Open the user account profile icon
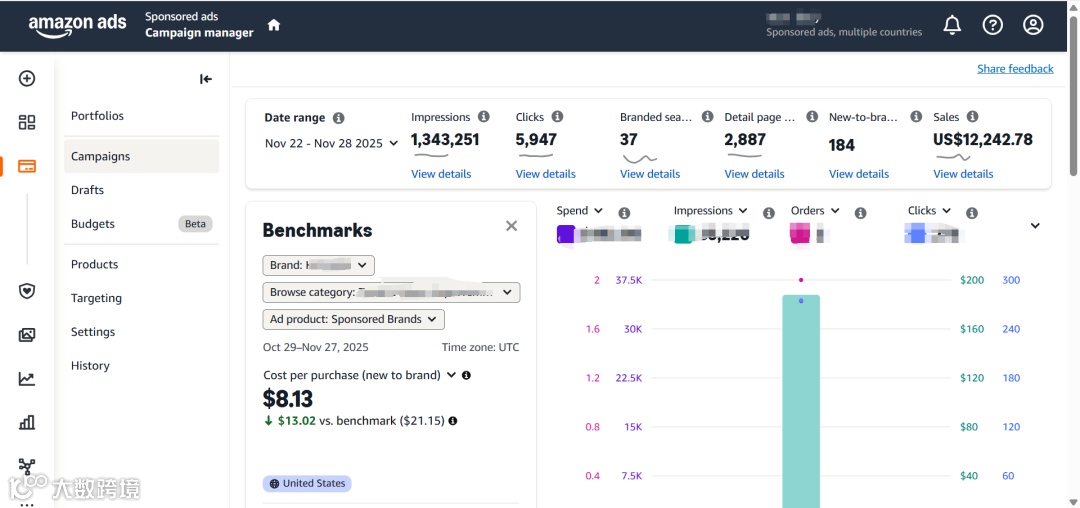 [1033, 25]
